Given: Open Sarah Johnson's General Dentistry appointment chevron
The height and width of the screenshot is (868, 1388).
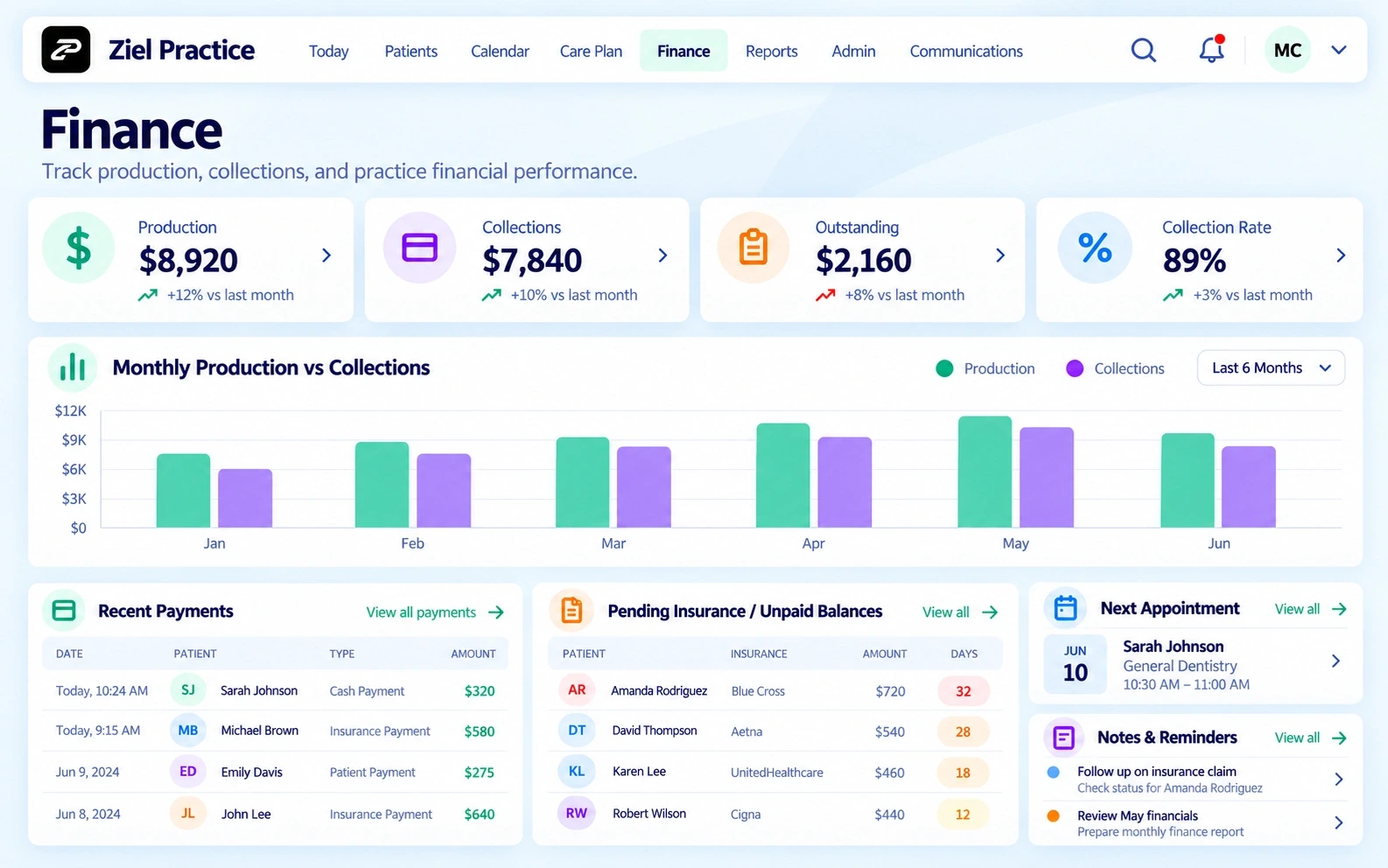Looking at the screenshot, I should 1335,661.
